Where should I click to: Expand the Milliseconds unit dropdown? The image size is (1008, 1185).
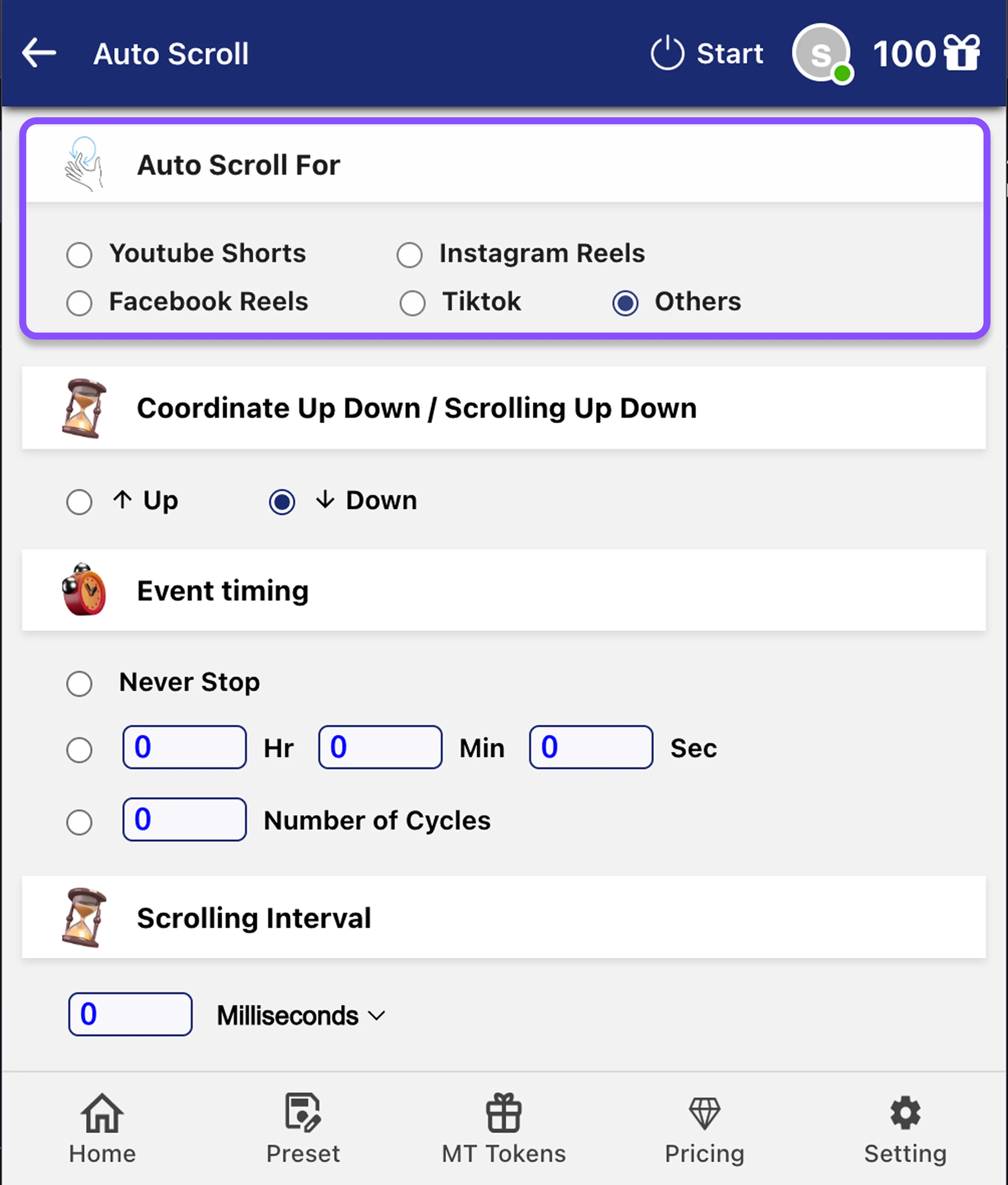[x=301, y=1016]
